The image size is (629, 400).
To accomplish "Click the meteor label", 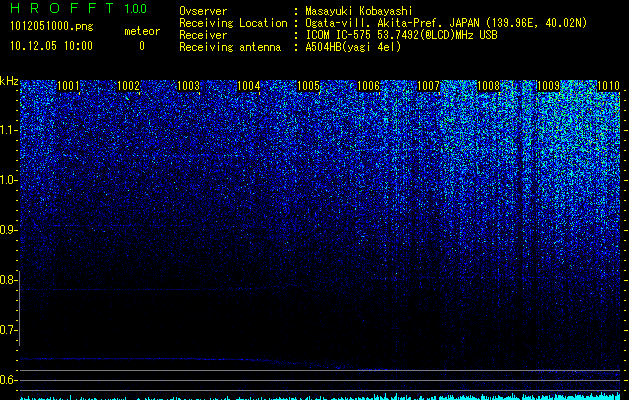I will tap(142, 31).
